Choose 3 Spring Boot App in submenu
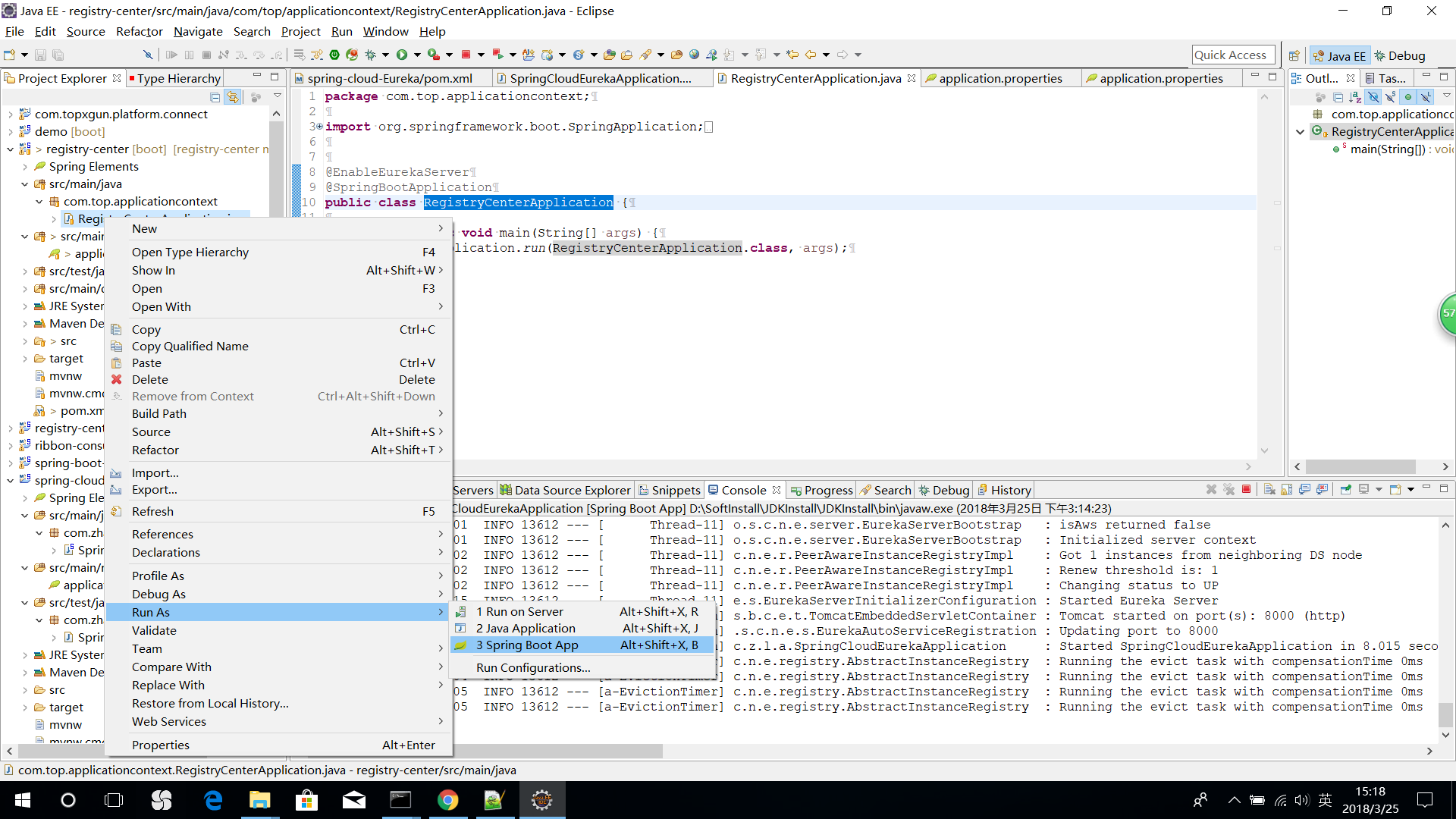1456x819 pixels. 582,645
